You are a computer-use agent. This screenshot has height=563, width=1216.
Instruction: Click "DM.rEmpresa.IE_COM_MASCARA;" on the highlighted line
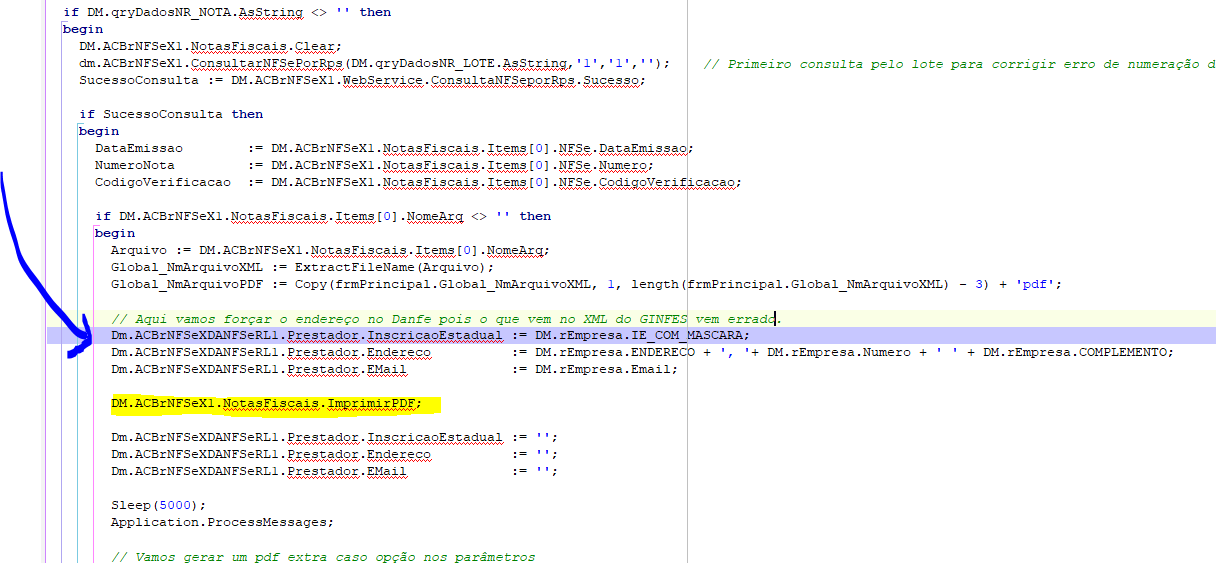coord(642,335)
